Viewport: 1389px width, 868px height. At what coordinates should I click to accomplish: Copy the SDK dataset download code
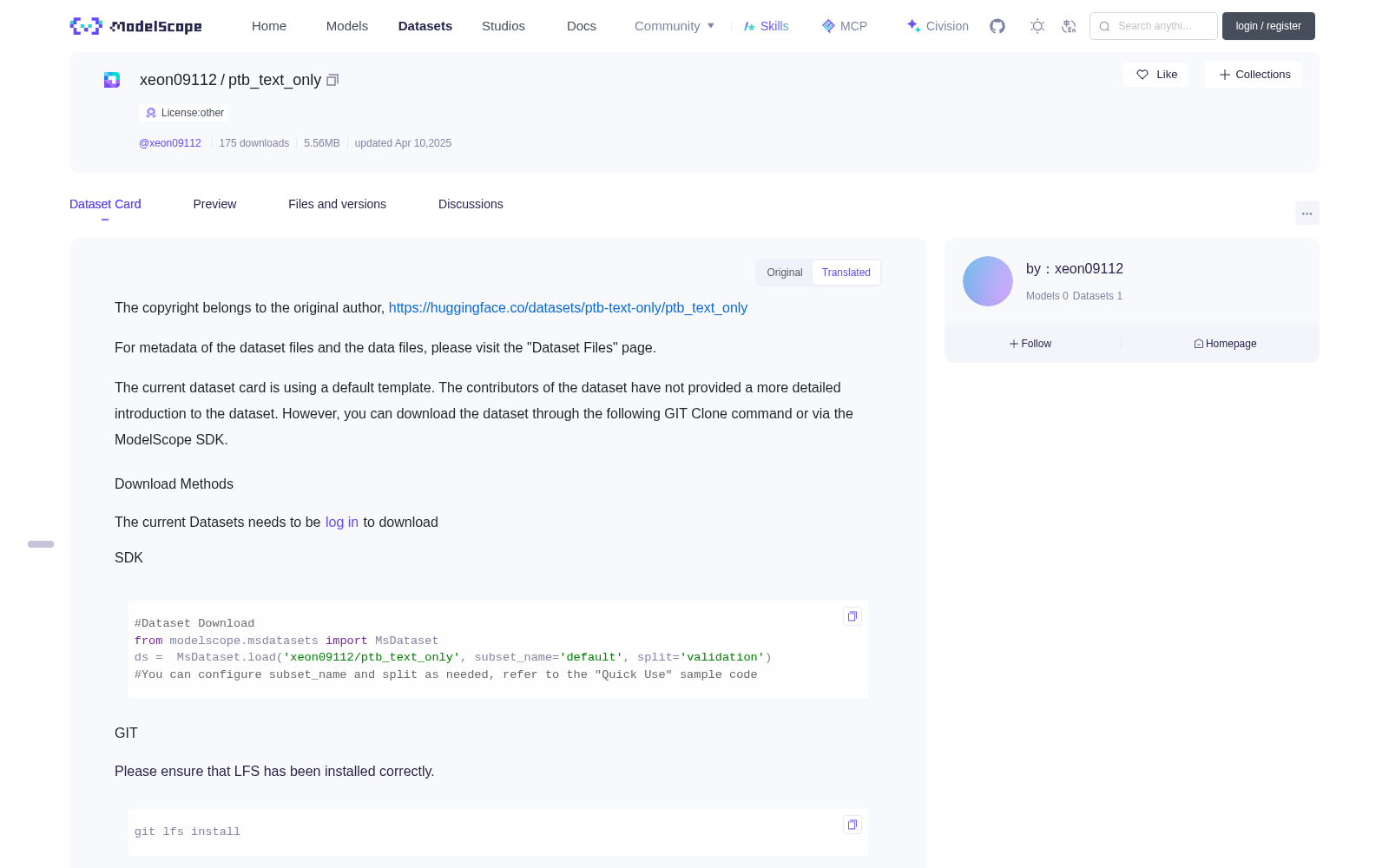click(x=852, y=616)
